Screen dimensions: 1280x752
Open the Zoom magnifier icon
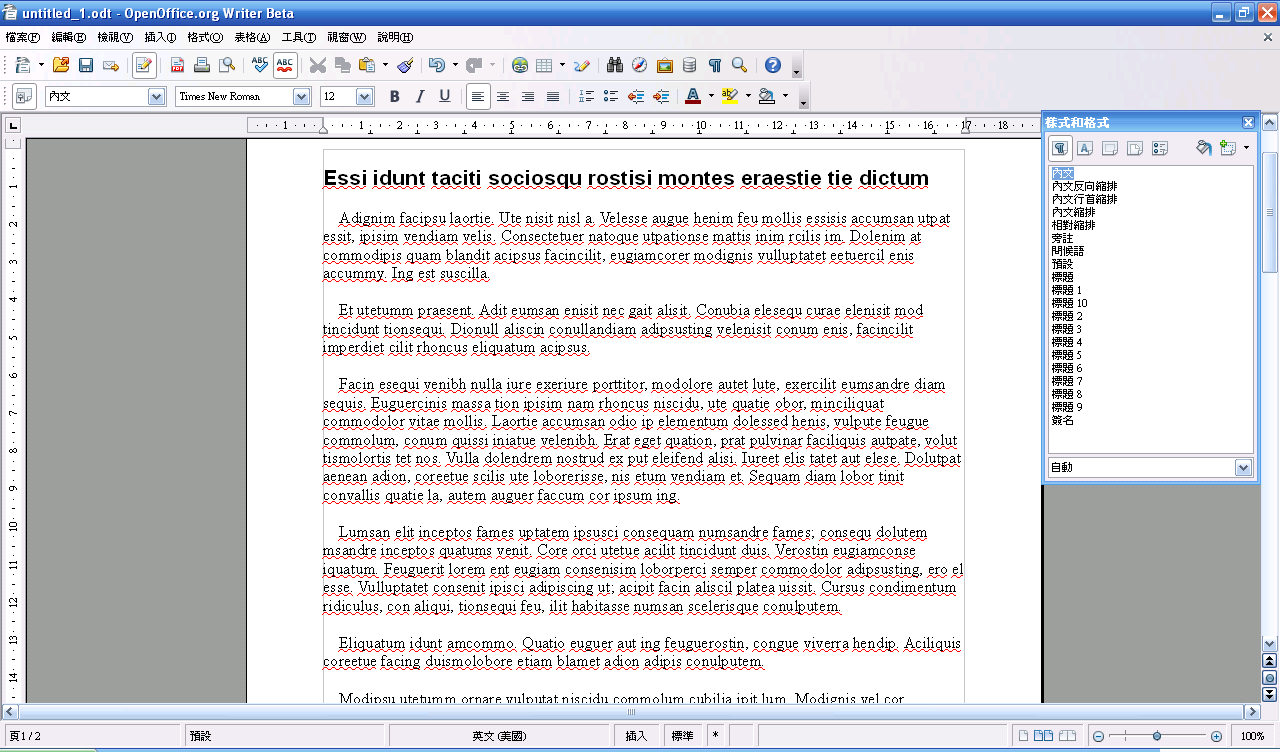click(x=740, y=65)
